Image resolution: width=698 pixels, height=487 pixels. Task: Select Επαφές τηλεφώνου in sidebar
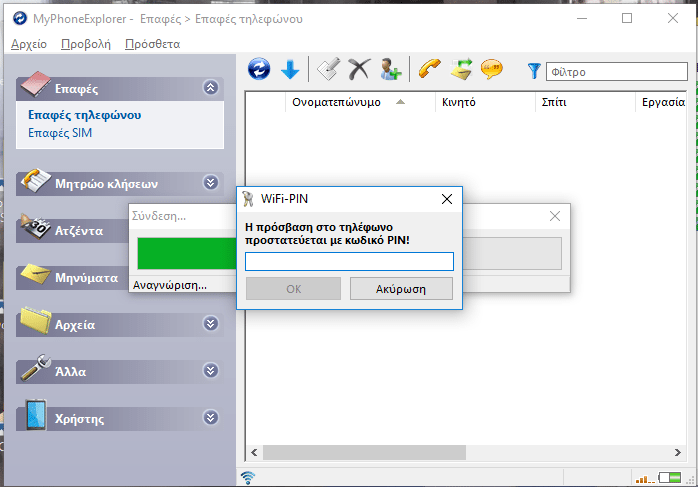click(85, 115)
